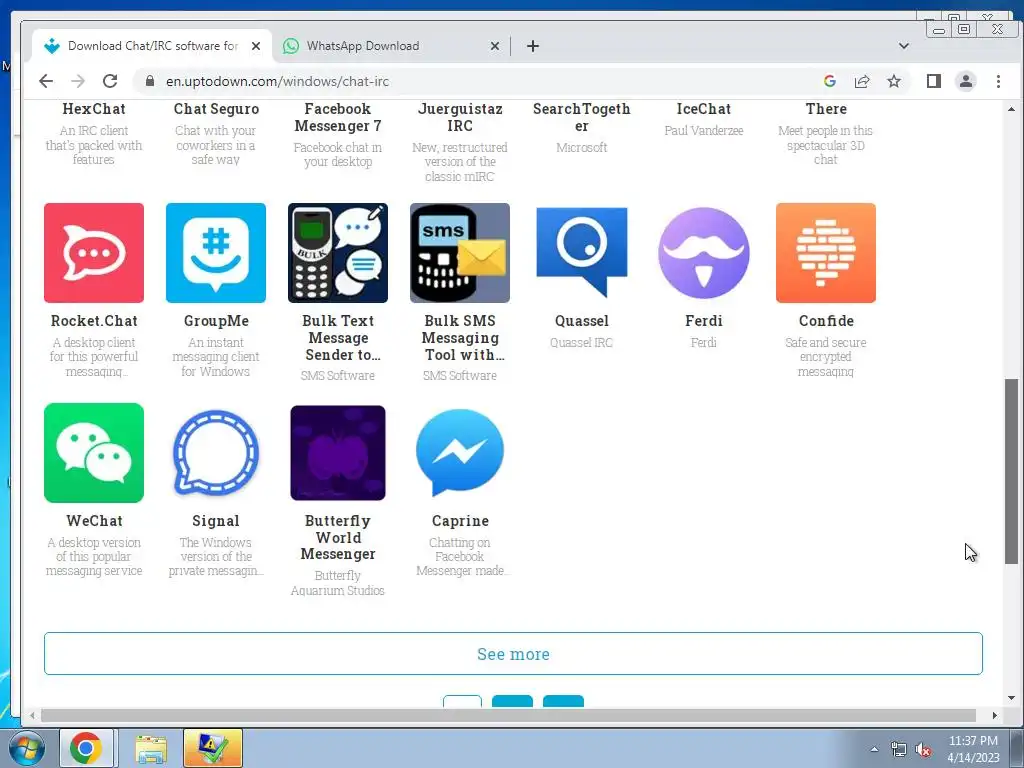Image resolution: width=1024 pixels, height=768 pixels.
Task: Open the Caprine messenger icon
Action: pos(460,453)
